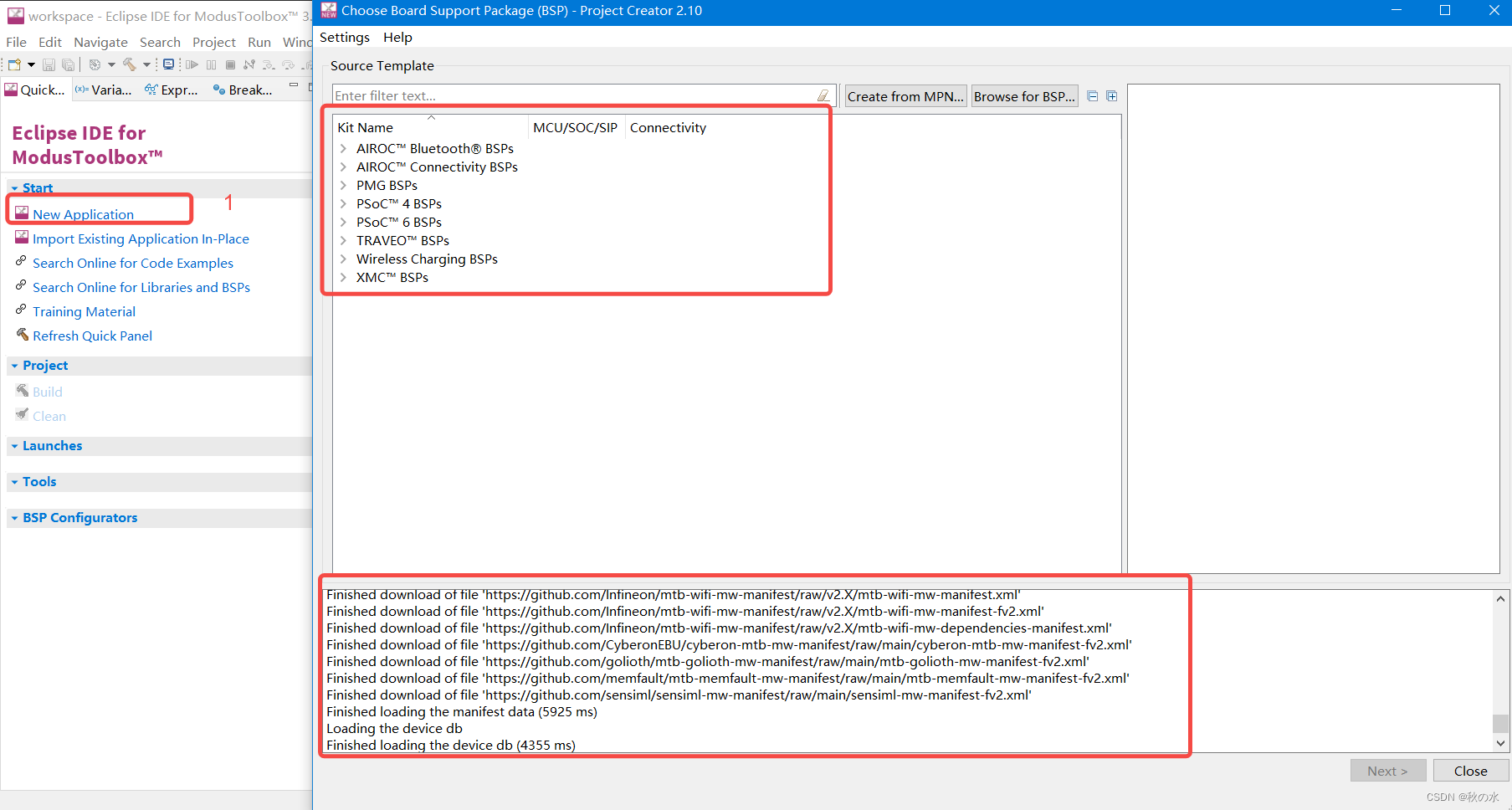1512x810 pixels.
Task: Open the Eclipse Navigate menu
Action: (x=100, y=42)
